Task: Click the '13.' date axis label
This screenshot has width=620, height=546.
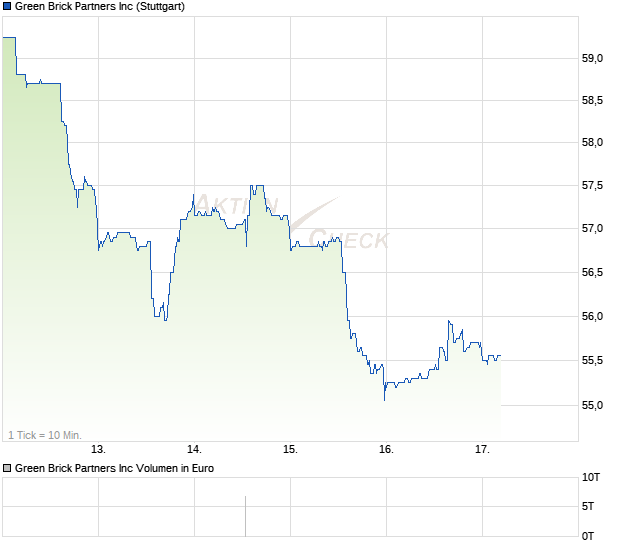Action: (98, 450)
